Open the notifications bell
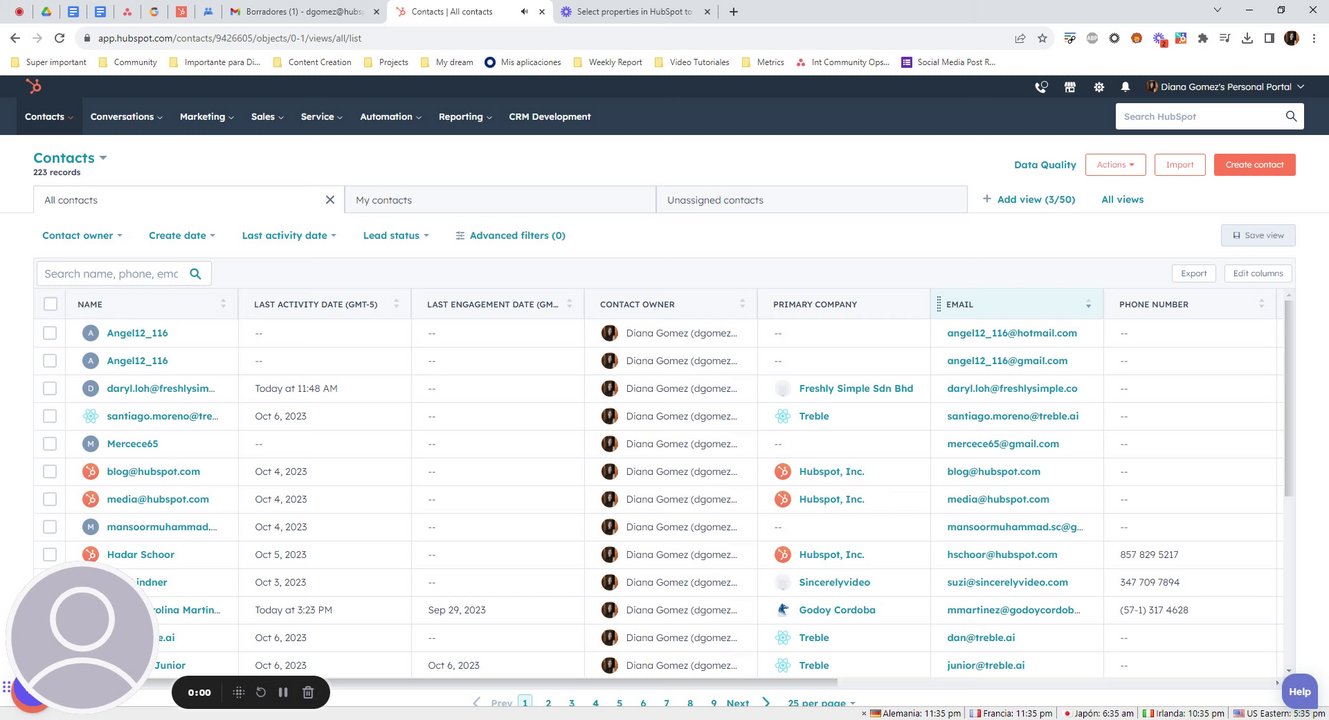 pos(1126,87)
